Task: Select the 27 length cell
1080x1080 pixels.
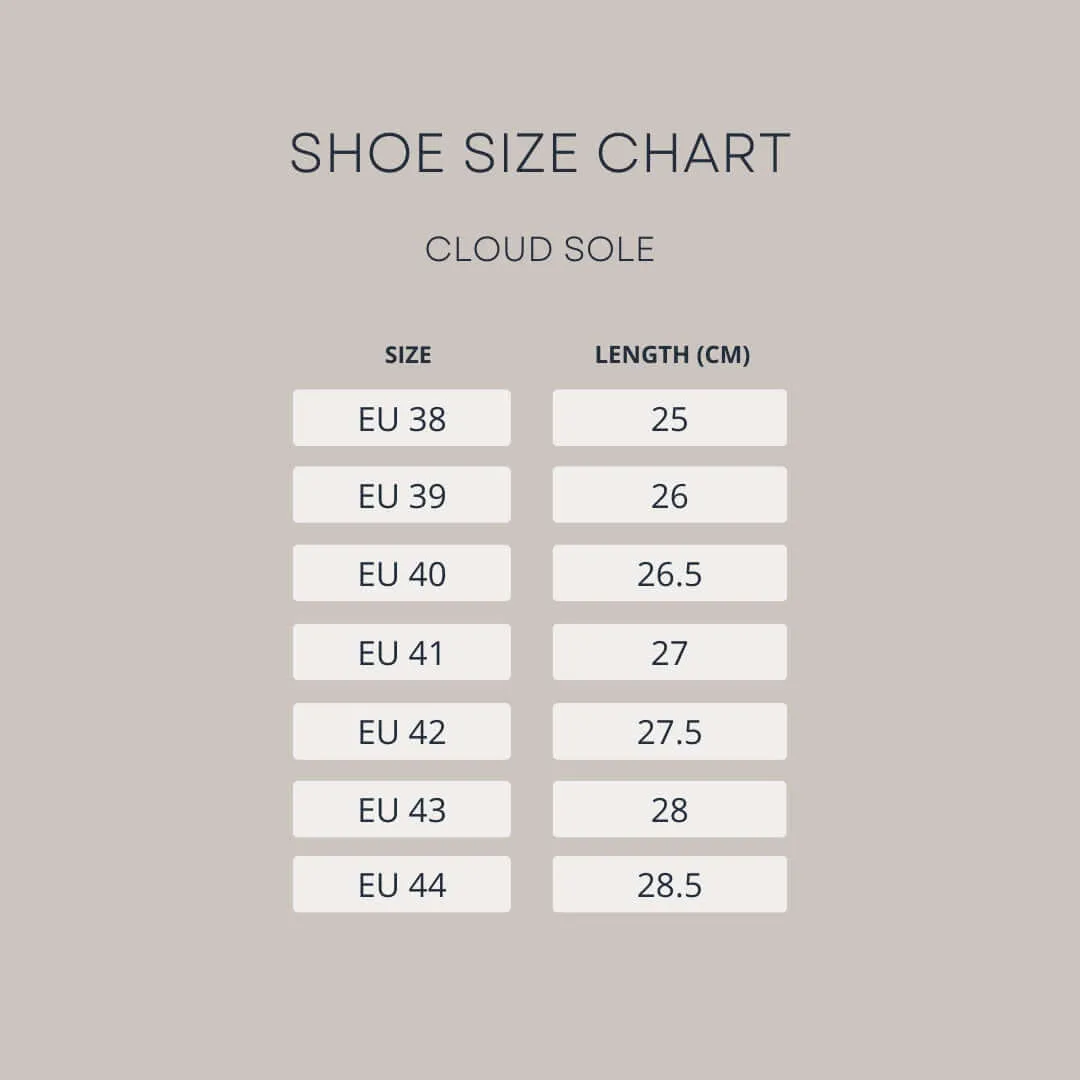Action: (x=670, y=652)
